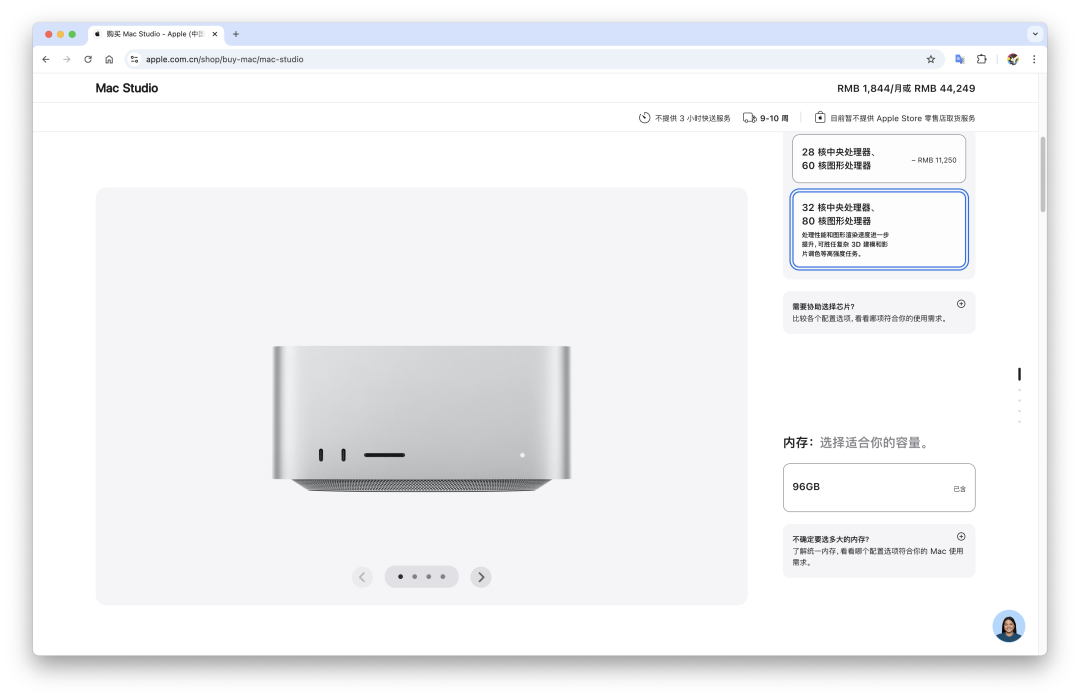Select the 32-core CPU, 80-core GPU option
1080x699 pixels.
point(879,229)
